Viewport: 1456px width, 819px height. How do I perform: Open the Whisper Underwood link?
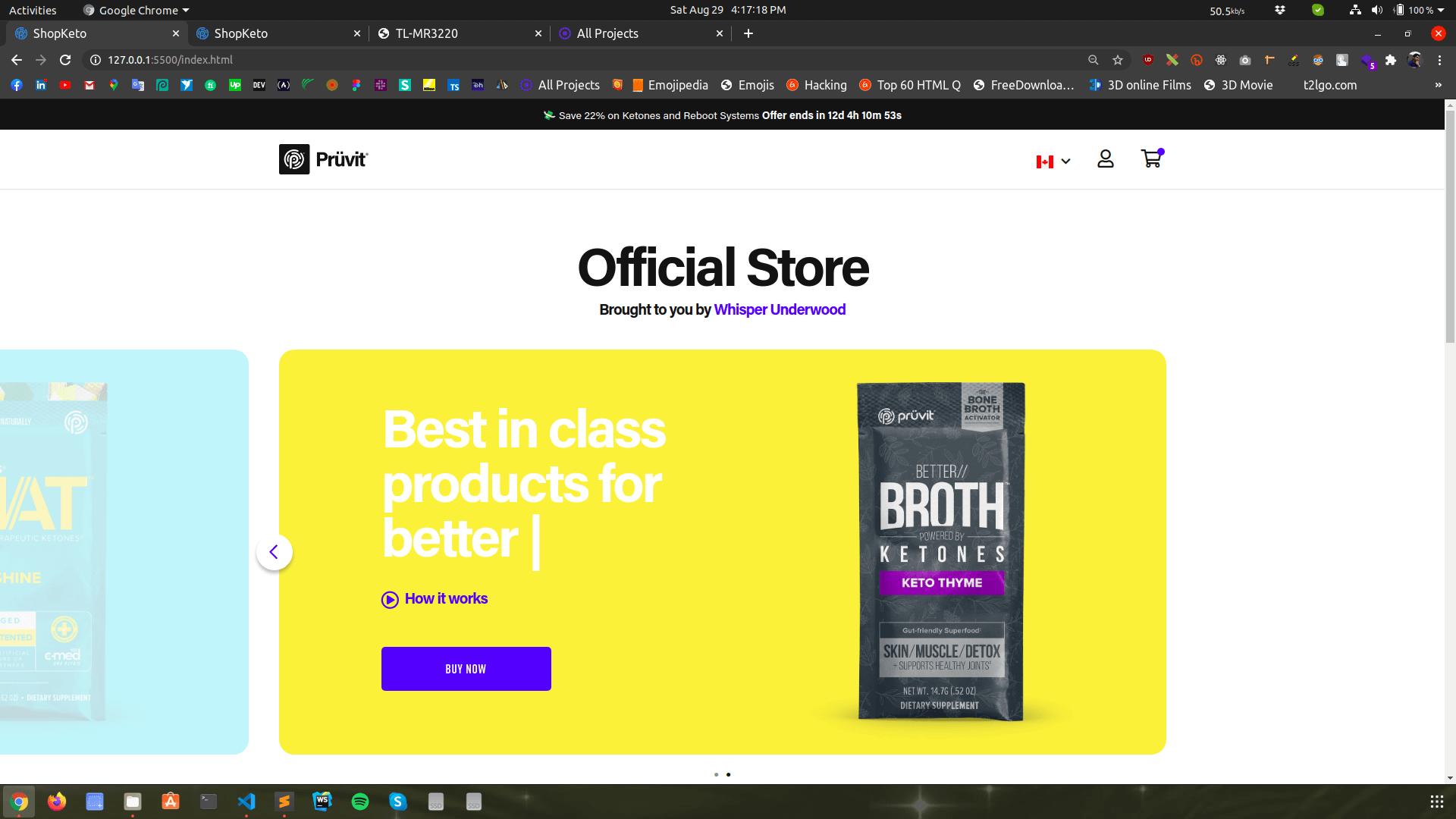pyautogui.click(x=779, y=309)
